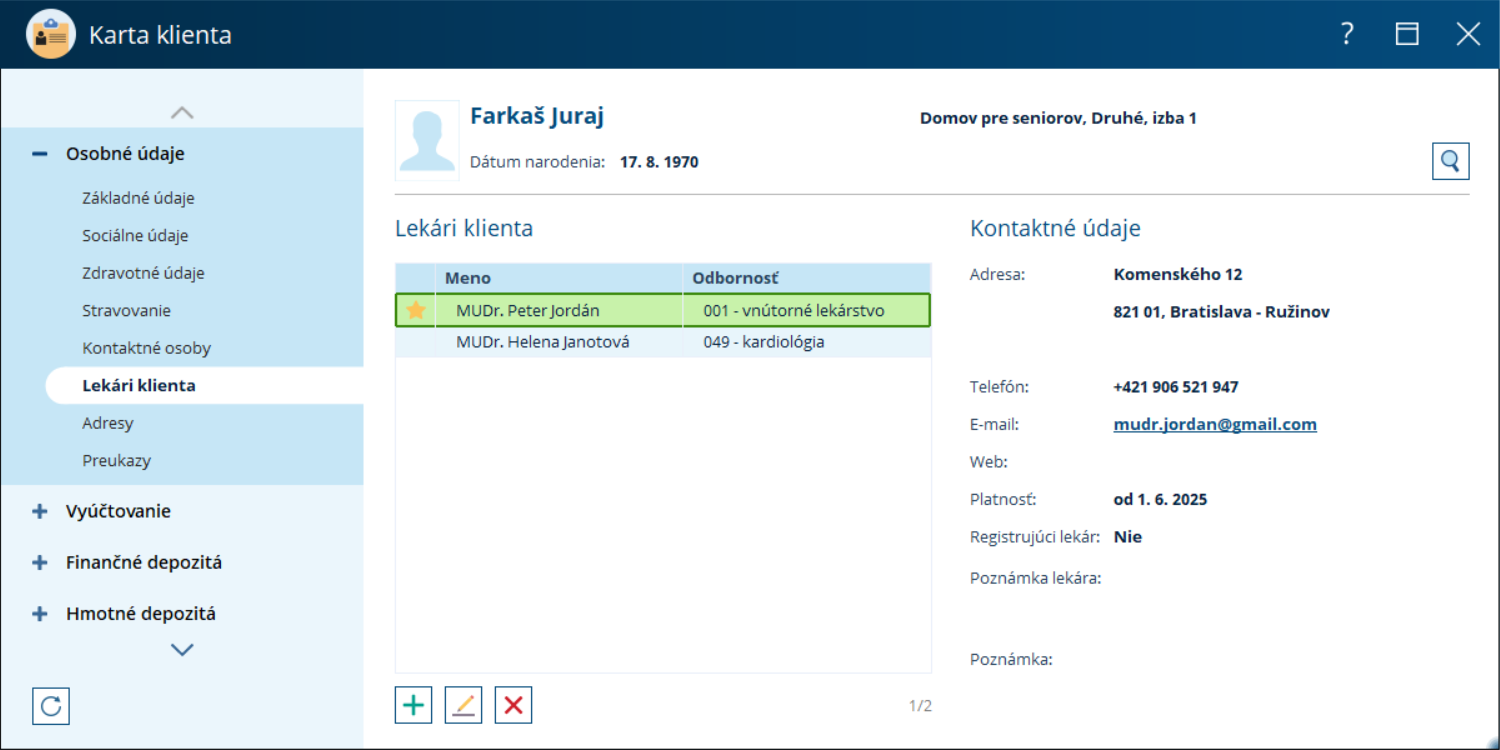
Task: Open Základné údaje in sidebar
Action: (x=138, y=198)
